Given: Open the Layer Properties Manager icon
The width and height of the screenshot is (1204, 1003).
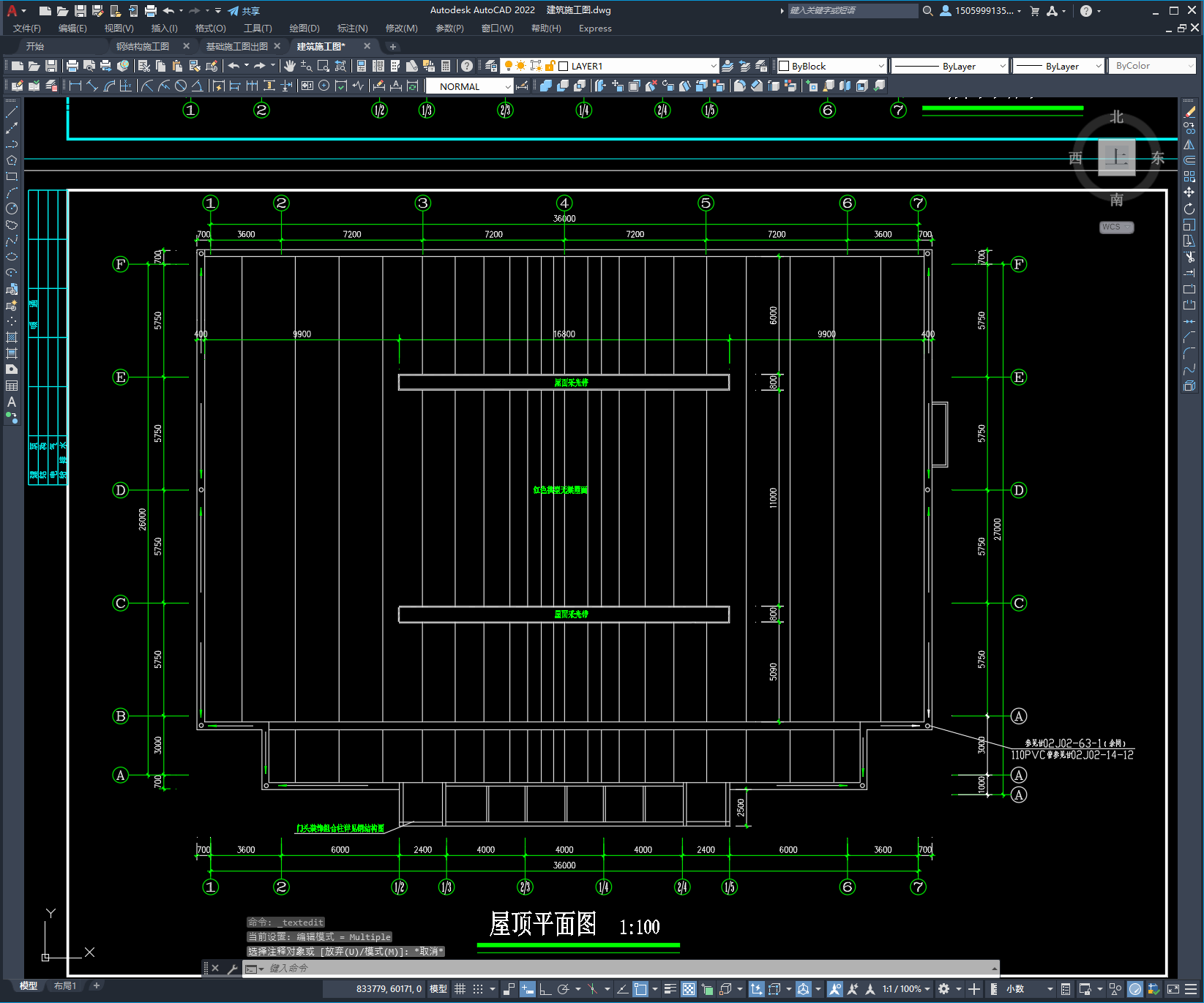Looking at the screenshot, I should click(x=491, y=66).
